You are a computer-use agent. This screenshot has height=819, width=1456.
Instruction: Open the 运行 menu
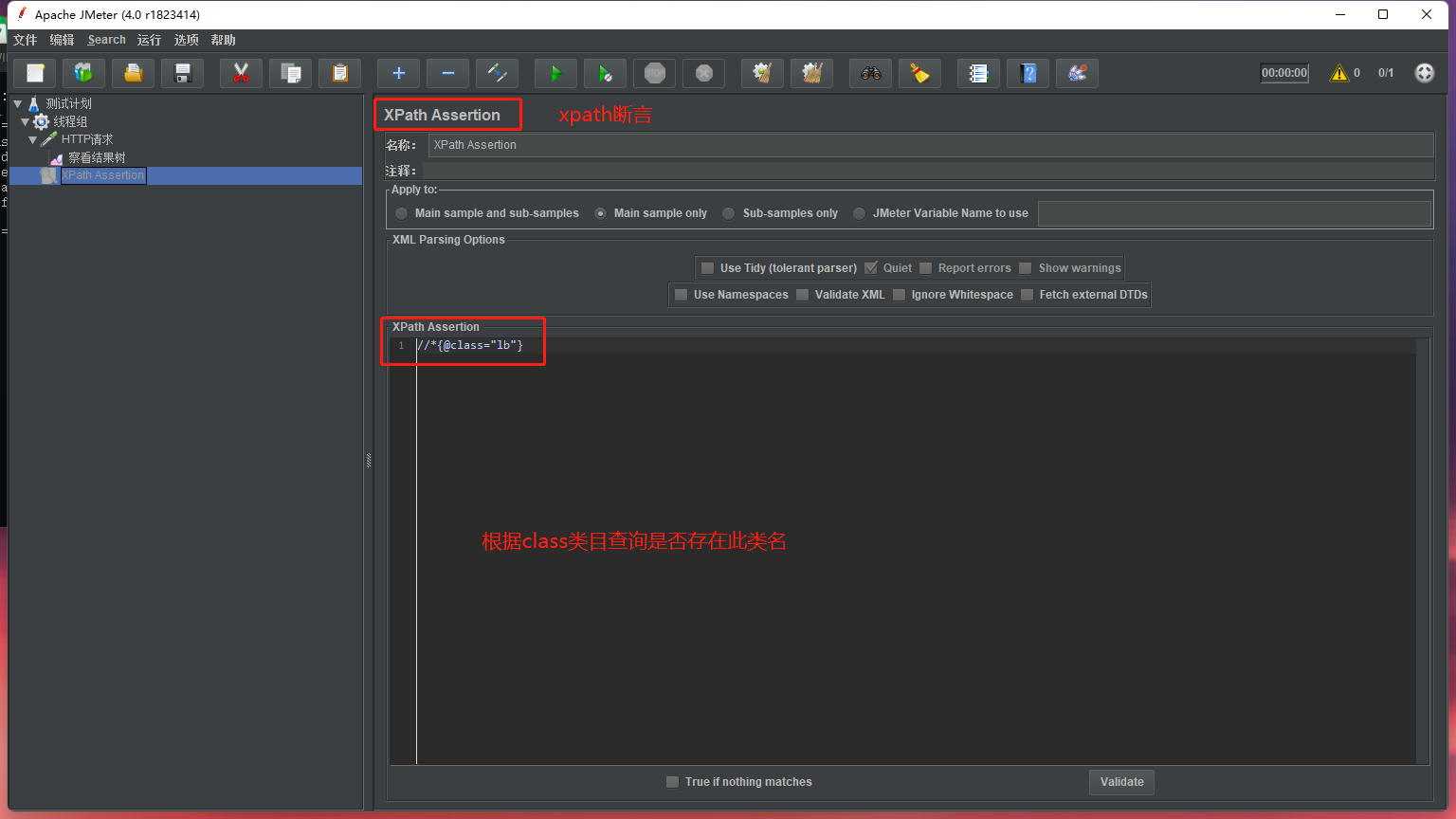click(x=149, y=40)
